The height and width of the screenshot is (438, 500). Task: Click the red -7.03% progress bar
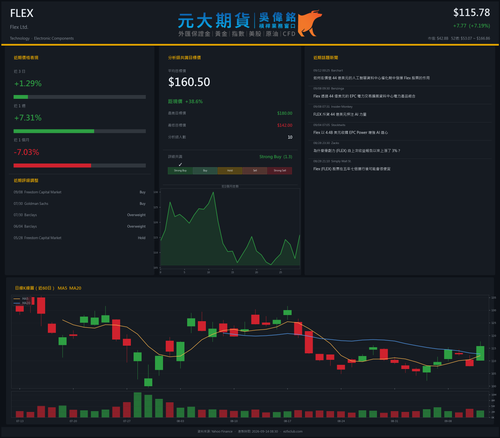[x=52, y=166]
